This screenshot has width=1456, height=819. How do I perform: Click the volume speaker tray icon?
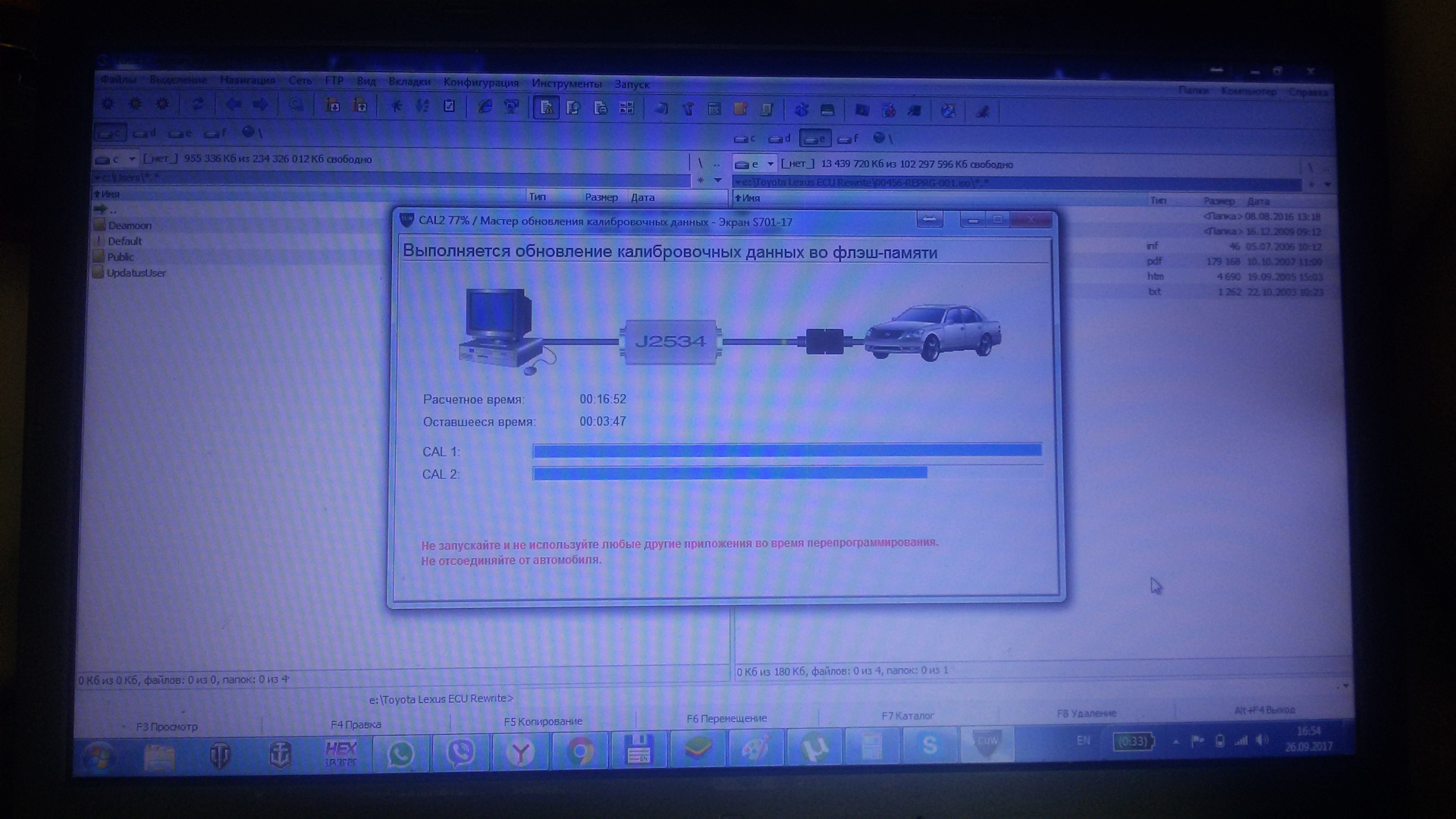coord(1261,741)
